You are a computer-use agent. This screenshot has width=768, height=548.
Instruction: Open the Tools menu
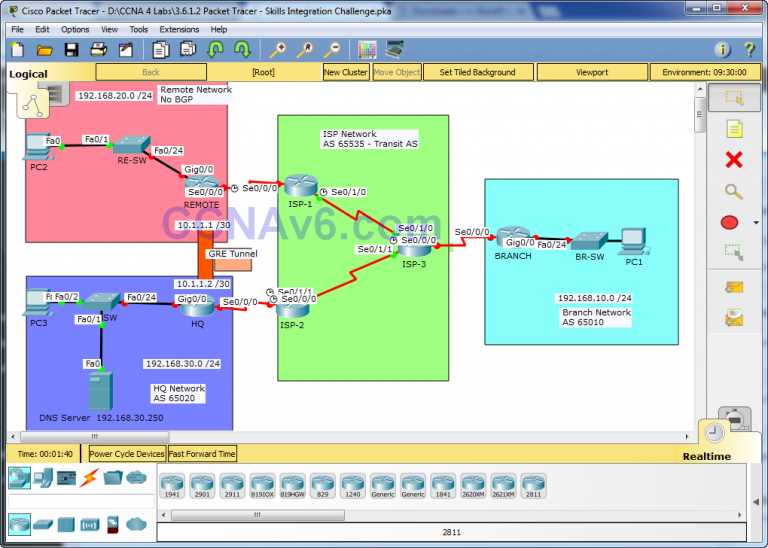pyautogui.click(x=139, y=29)
